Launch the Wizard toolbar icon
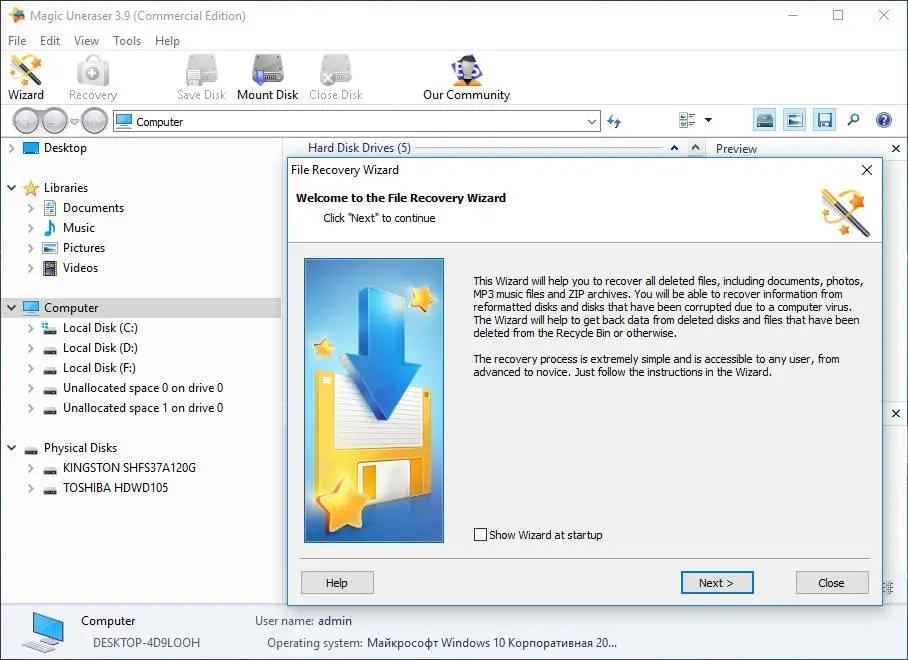 pyautogui.click(x=25, y=78)
